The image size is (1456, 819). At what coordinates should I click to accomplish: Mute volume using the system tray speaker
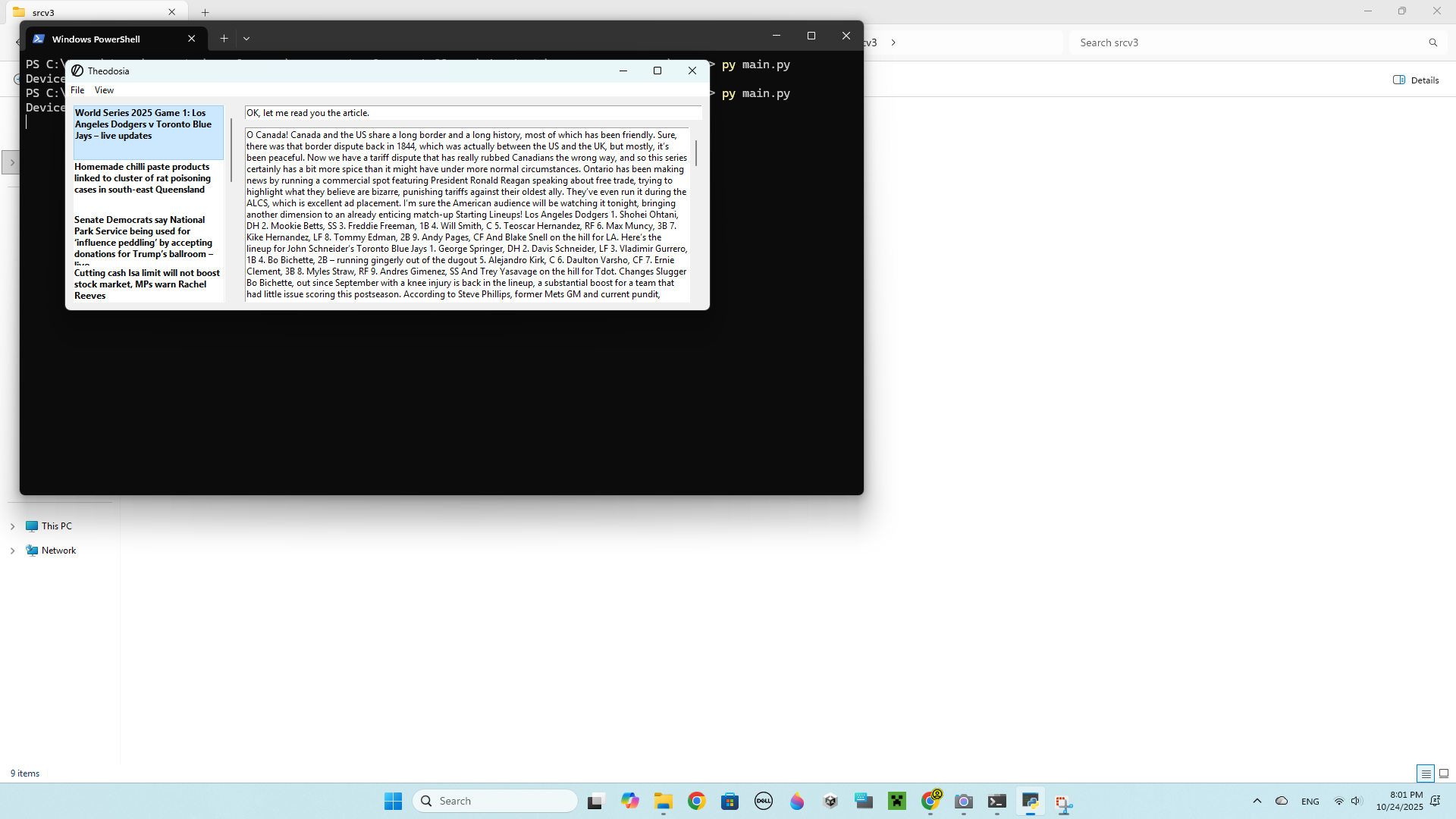coord(1355,800)
